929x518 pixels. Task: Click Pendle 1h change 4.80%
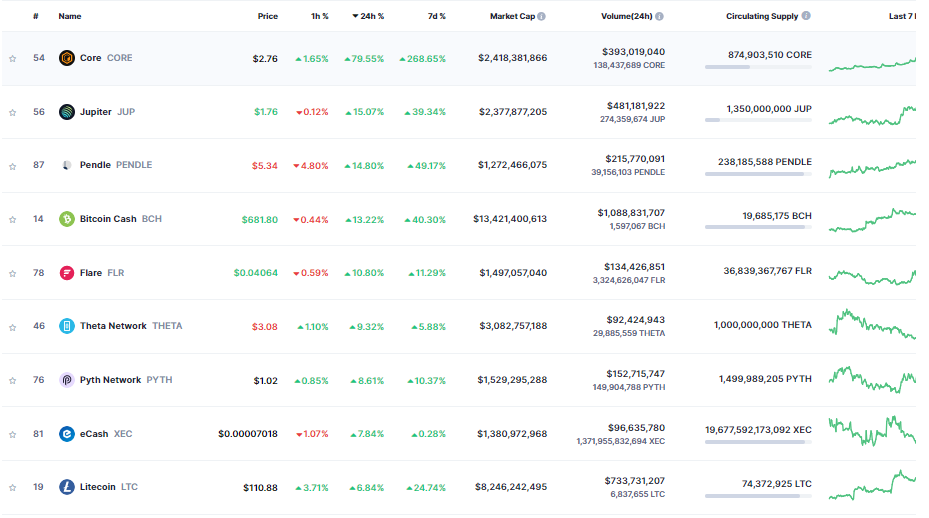(x=310, y=166)
